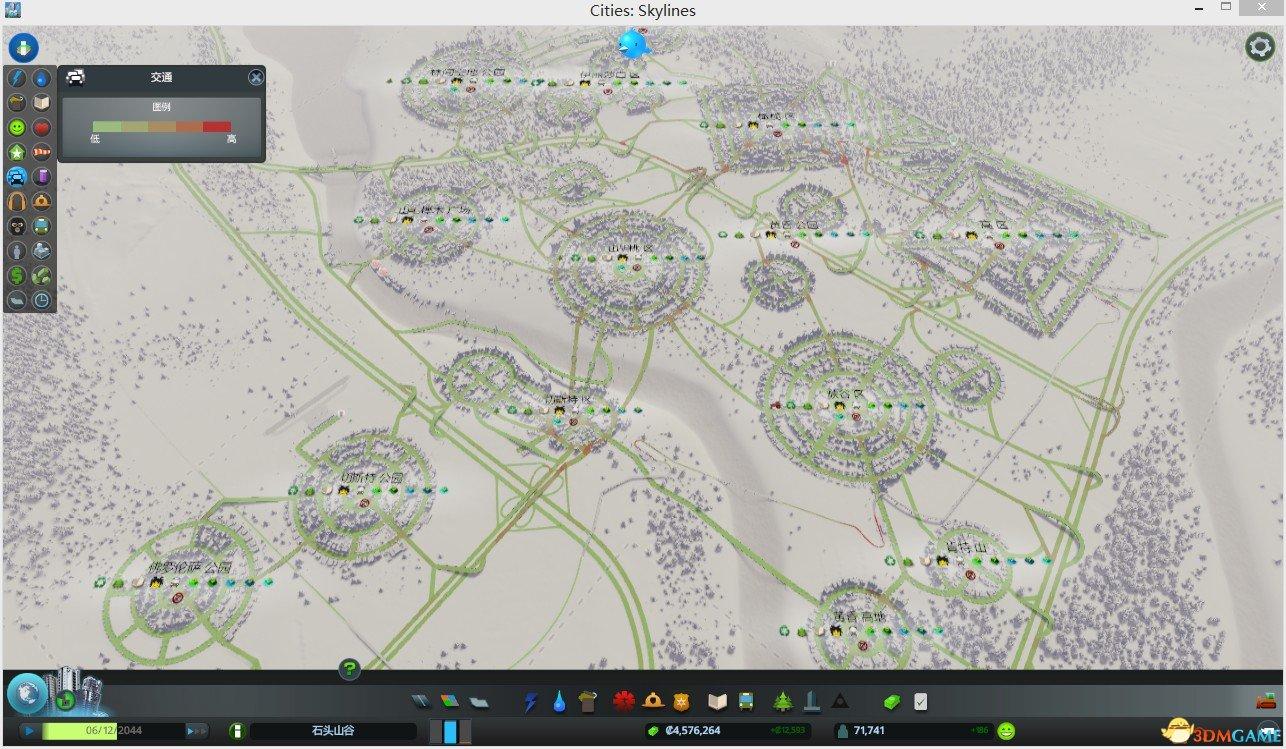1286x749 pixels.
Task: Open the options gear menu
Action: click(x=1259, y=47)
